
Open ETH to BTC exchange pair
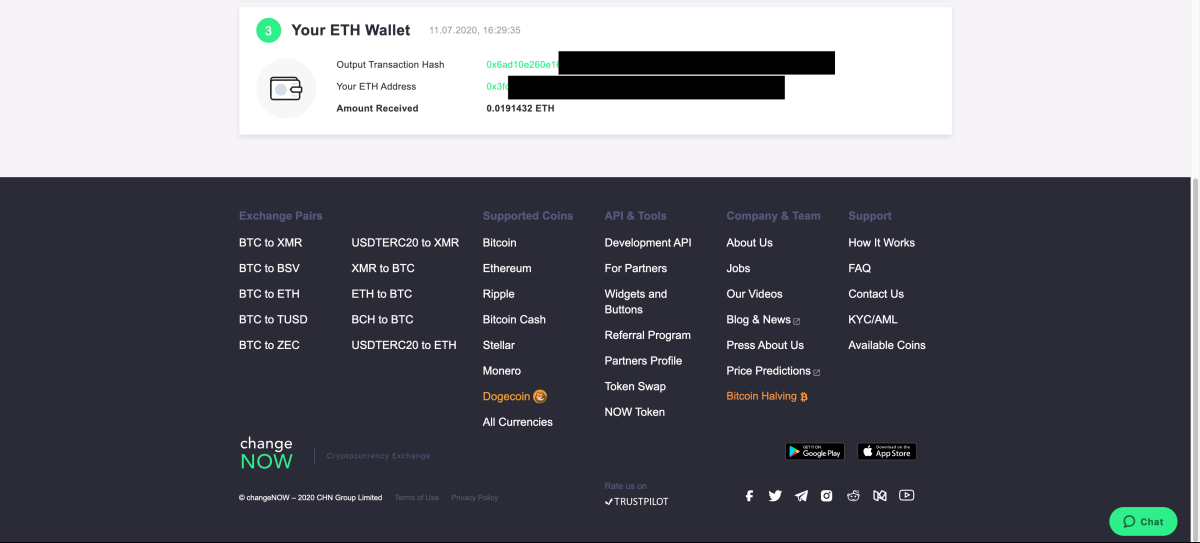[381, 294]
